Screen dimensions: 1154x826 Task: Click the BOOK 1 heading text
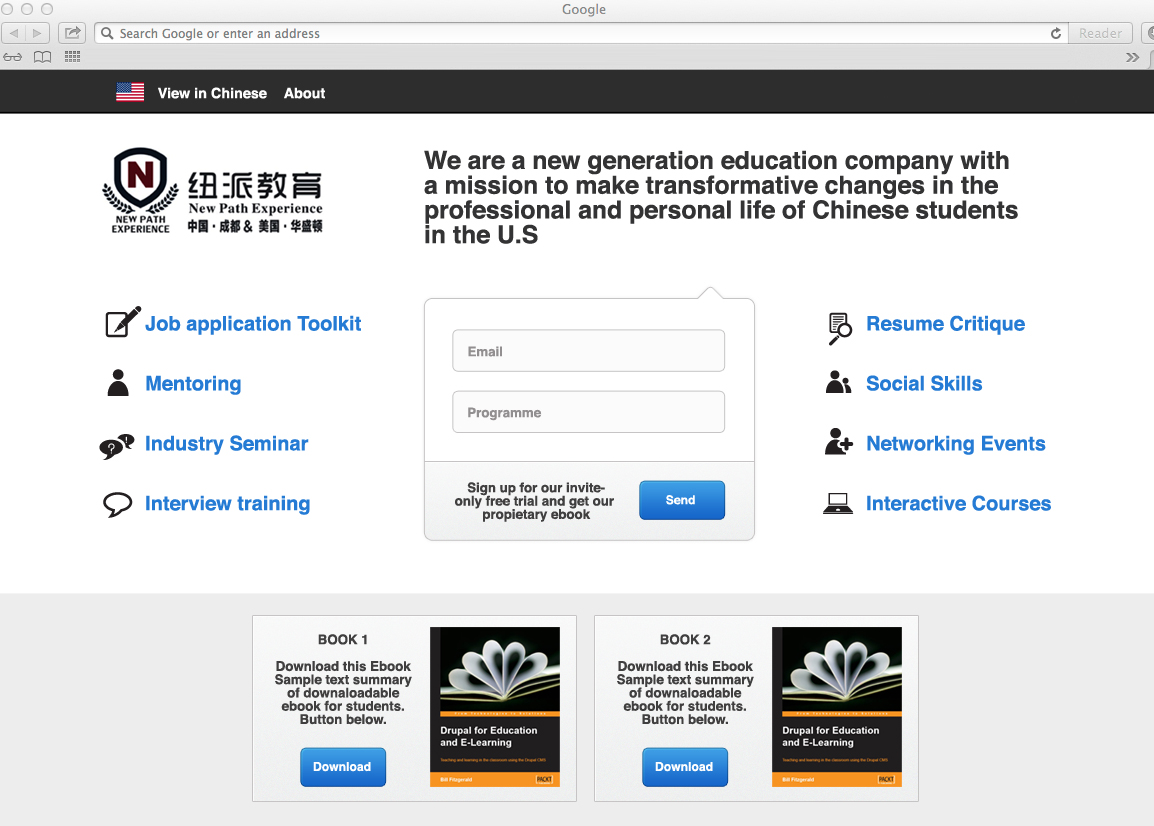[x=343, y=640]
